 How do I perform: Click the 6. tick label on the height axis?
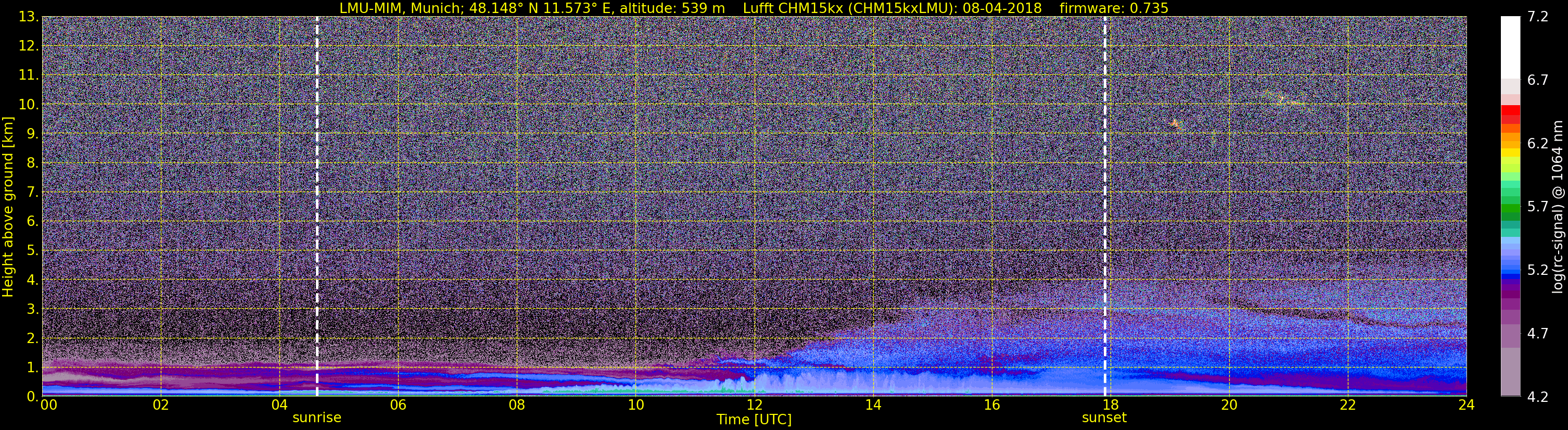tap(33, 222)
